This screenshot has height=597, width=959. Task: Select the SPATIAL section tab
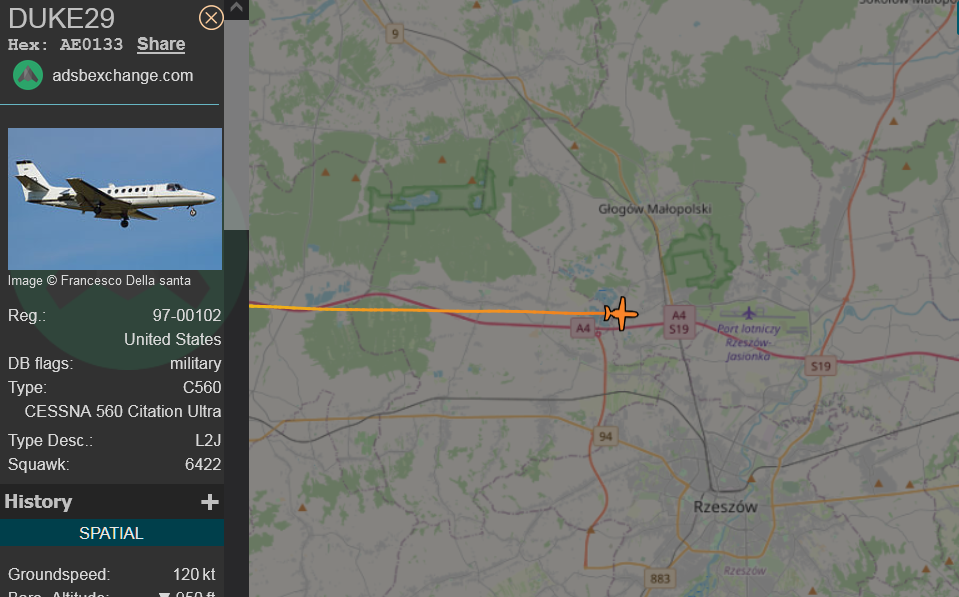coord(112,533)
